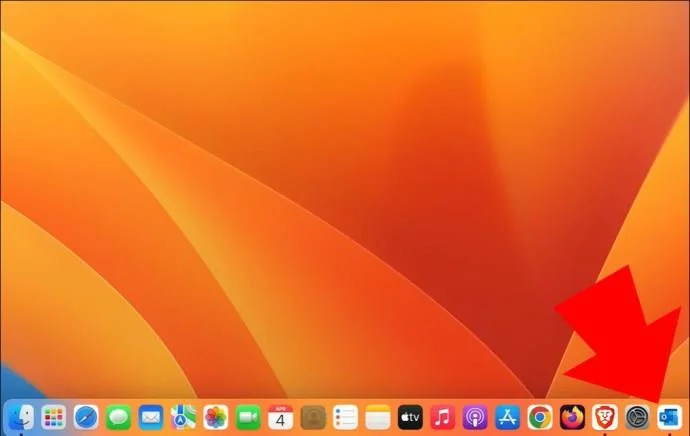Open the Photos app
The width and height of the screenshot is (690, 436).
tap(216, 417)
